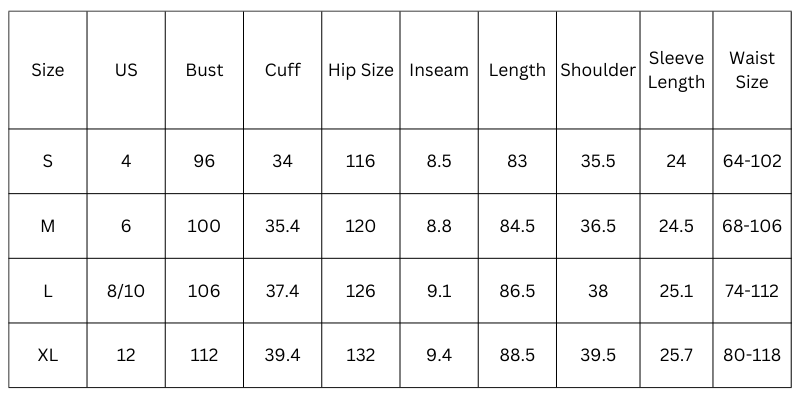
Task: Click the 88.5 length cell
Action: coord(517,355)
